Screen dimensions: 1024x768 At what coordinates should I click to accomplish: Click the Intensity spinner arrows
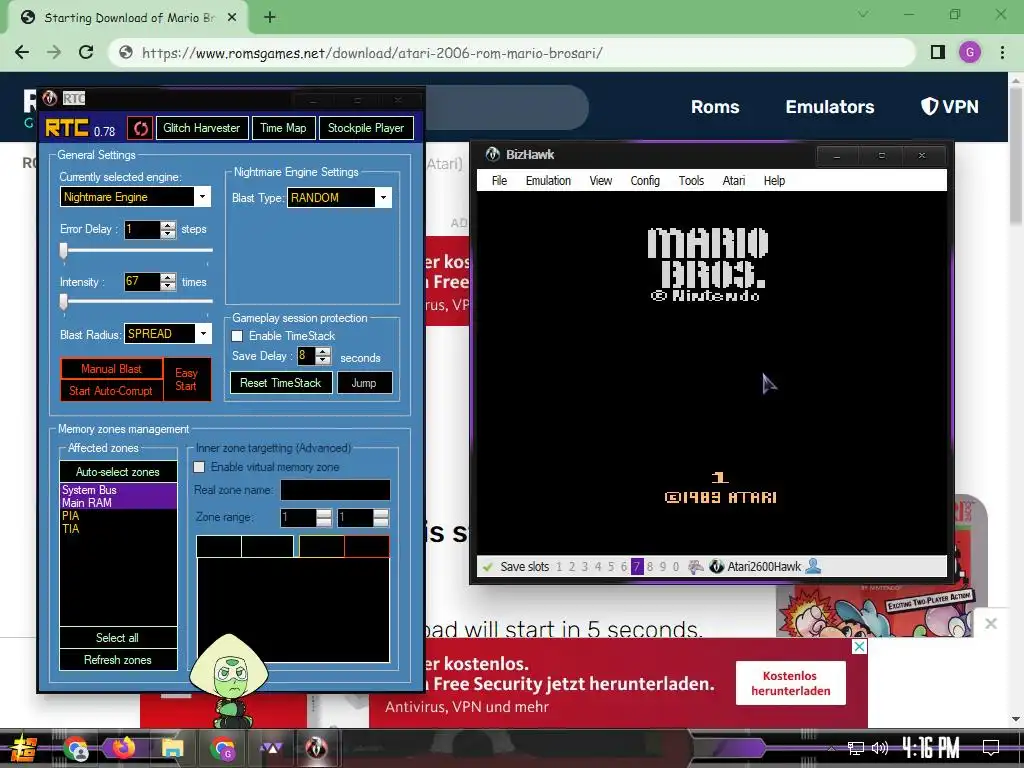pyautogui.click(x=168, y=282)
